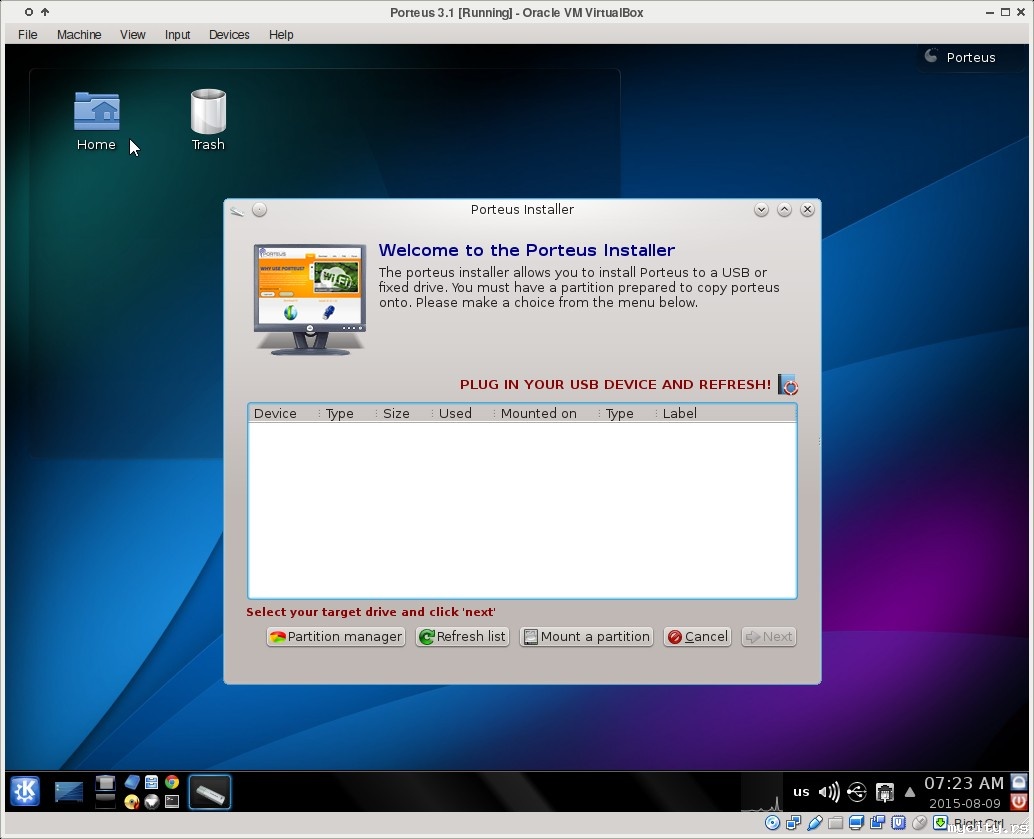Click the 07:23 AM clock
Image resolution: width=1034 pixels, height=839 pixels.
coord(963,783)
